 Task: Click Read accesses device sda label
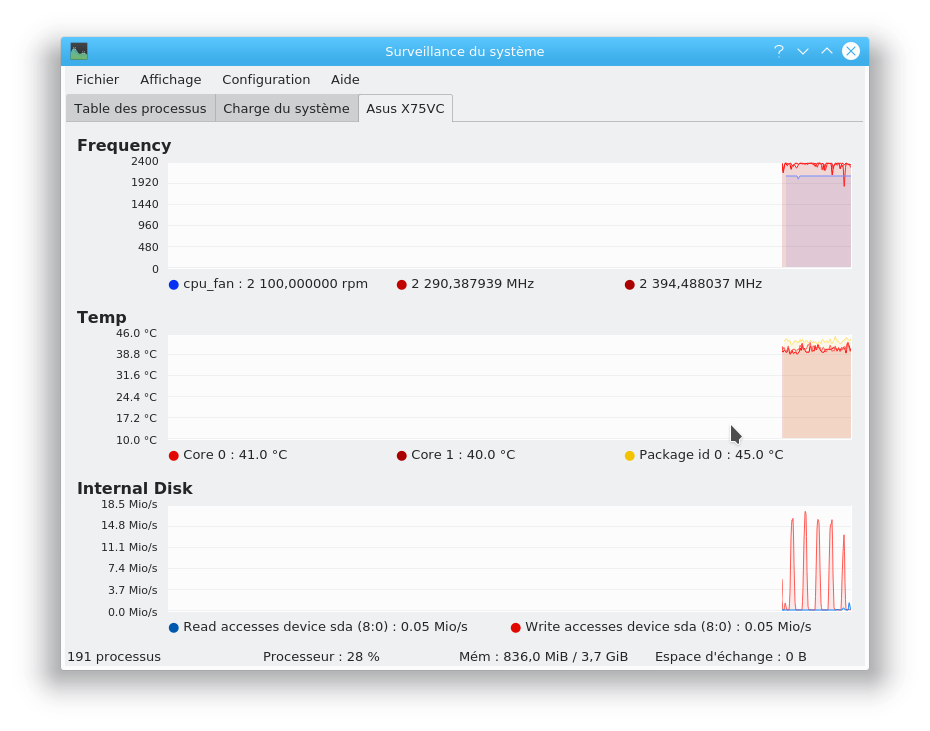click(325, 627)
